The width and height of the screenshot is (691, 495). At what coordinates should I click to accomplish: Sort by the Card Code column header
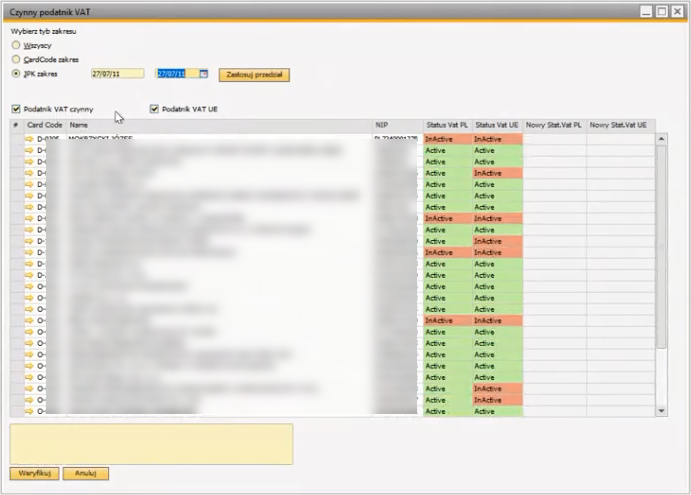45,125
